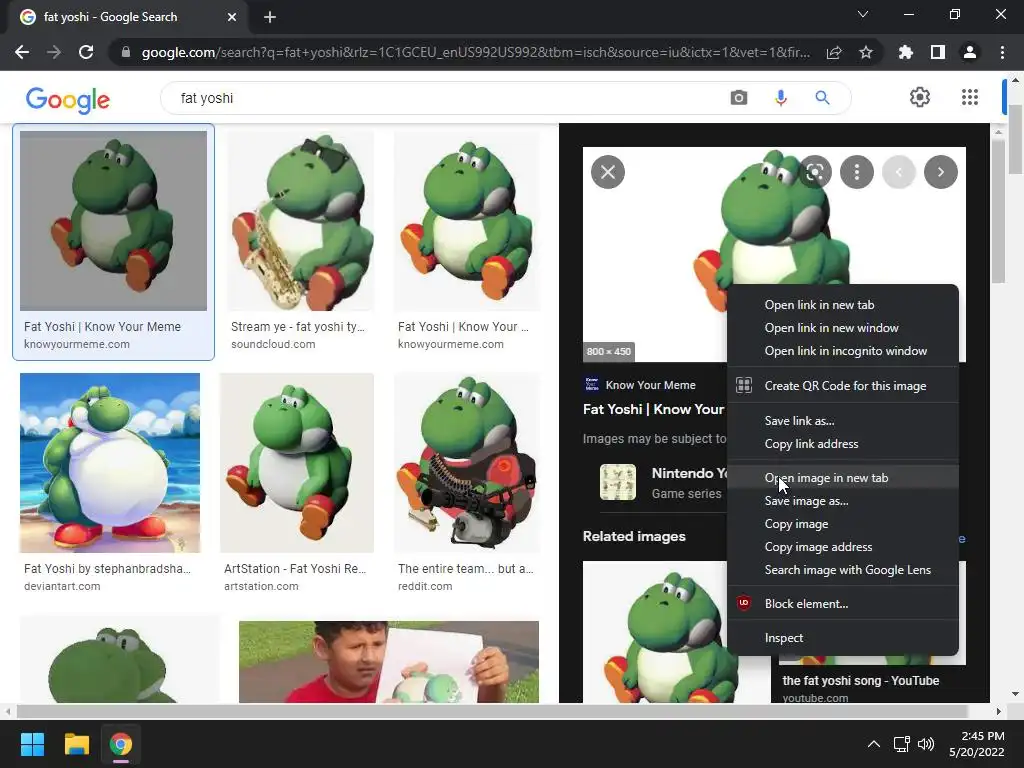Select Open image in new tab

[842, 478]
